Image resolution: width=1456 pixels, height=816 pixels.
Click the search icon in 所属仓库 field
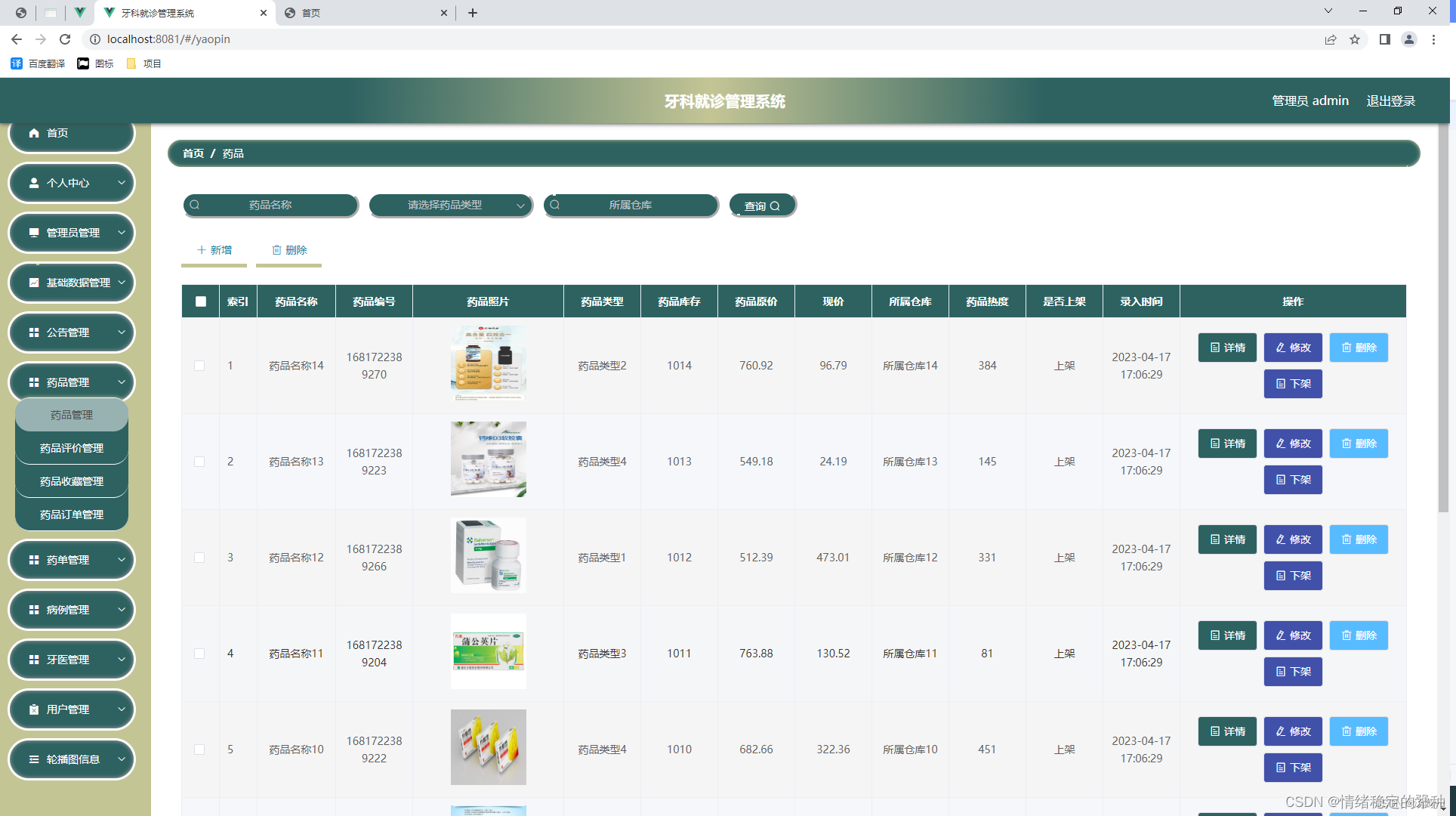(555, 205)
